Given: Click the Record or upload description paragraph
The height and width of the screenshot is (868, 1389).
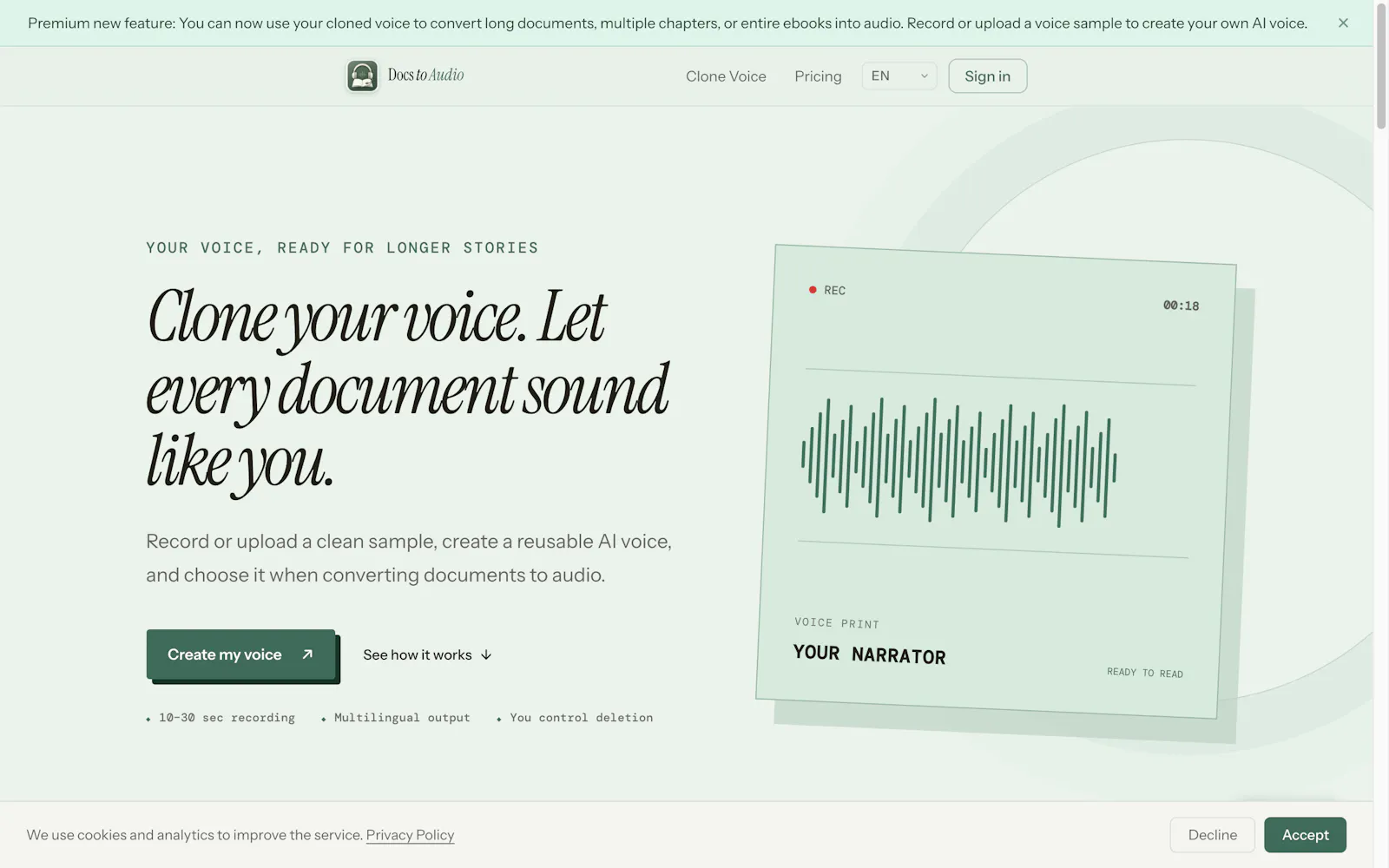Looking at the screenshot, I should [x=409, y=558].
